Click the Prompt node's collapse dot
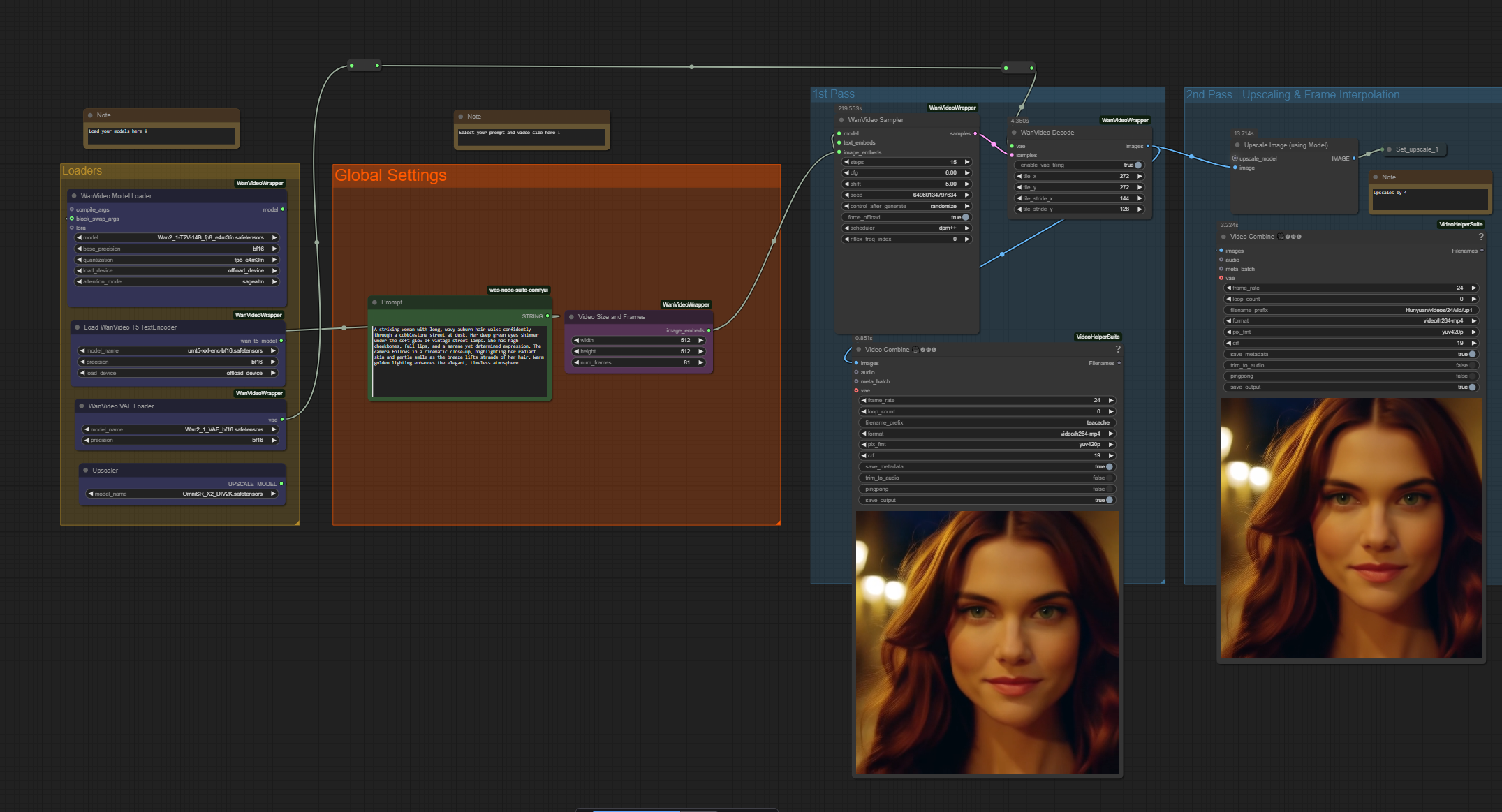This screenshot has height=812, width=1502. click(x=375, y=302)
